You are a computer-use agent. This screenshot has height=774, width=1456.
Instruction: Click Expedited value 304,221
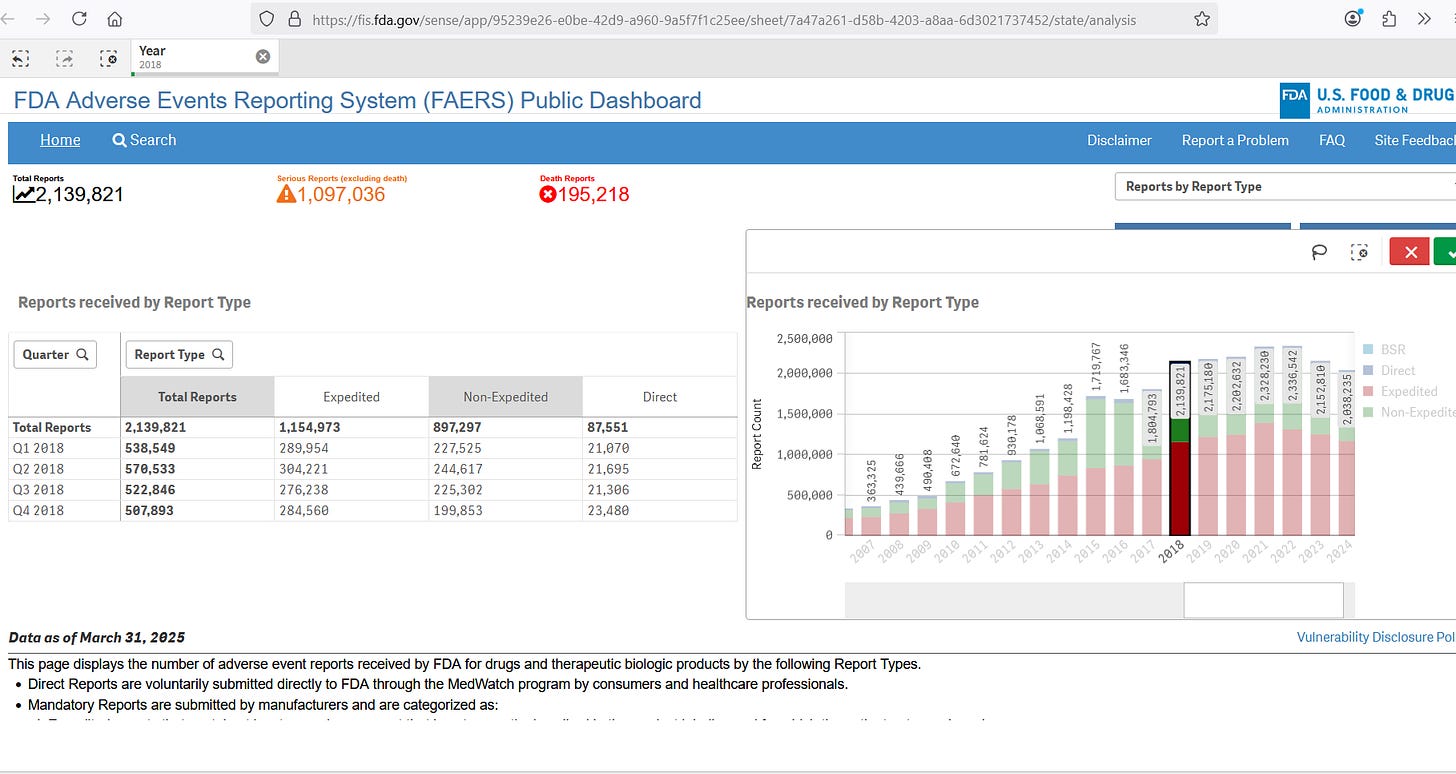[x=310, y=469]
